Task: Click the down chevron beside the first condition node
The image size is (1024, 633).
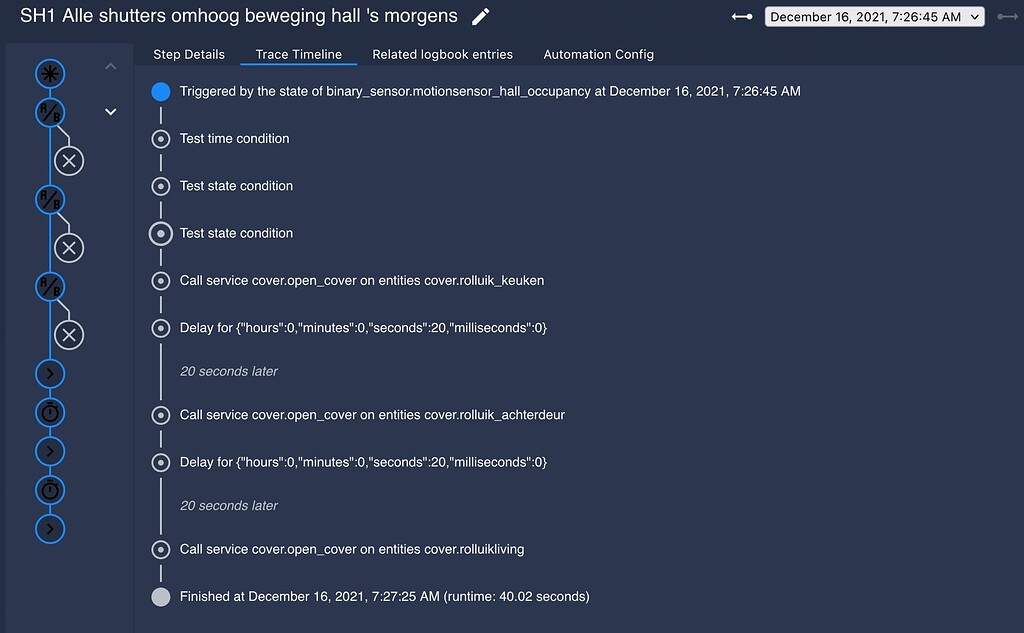Action: [x=110, y=112]
